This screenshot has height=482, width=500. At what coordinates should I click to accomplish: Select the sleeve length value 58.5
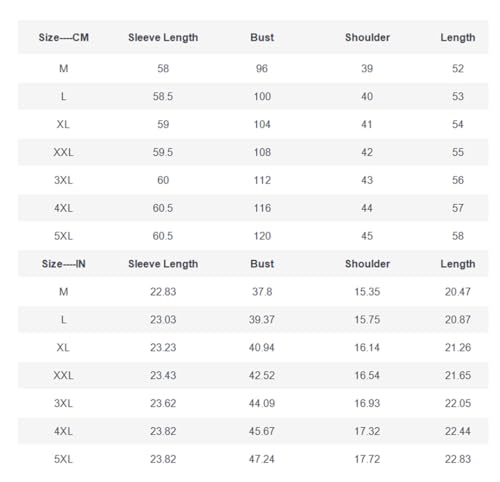click(163, 97)
